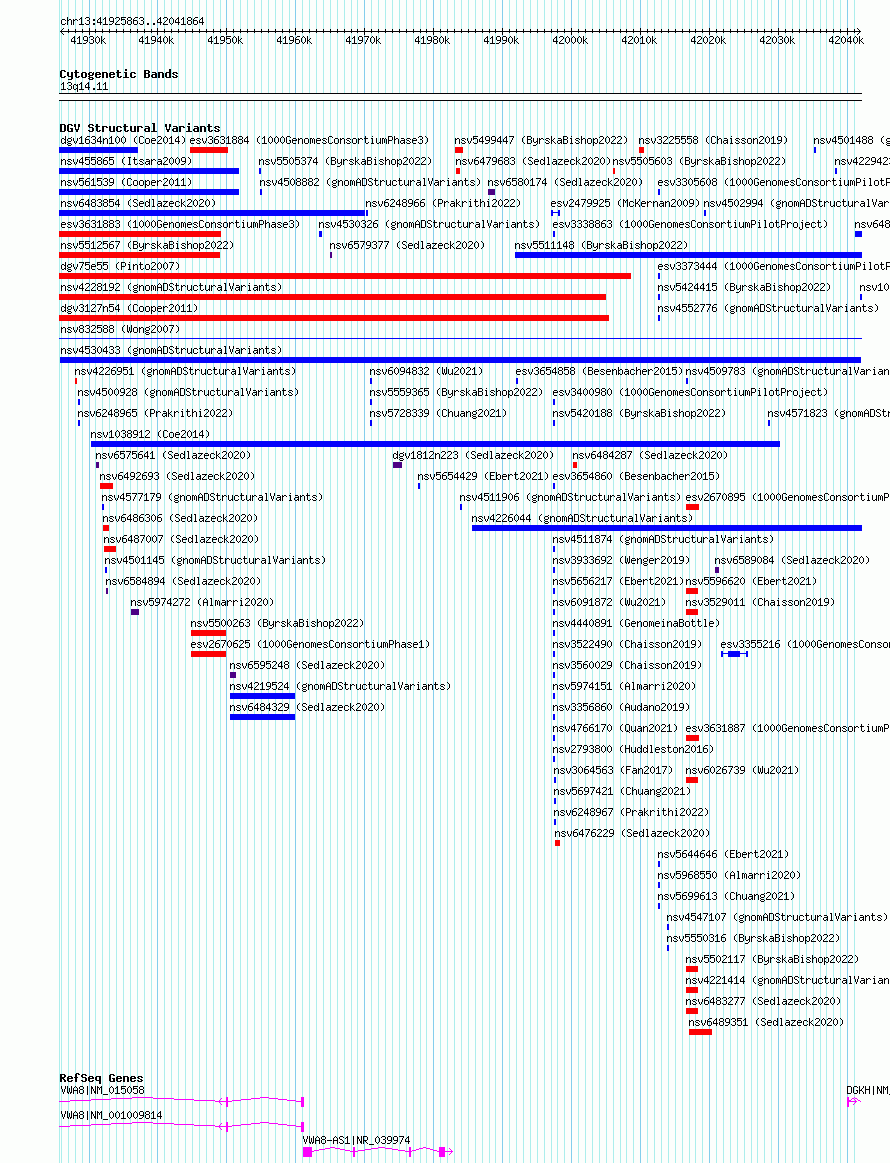Click nsv6483277 (Sedlazeck2020) label
The height and width of the screenshot is (1163, 890).
pos(763,1001)
